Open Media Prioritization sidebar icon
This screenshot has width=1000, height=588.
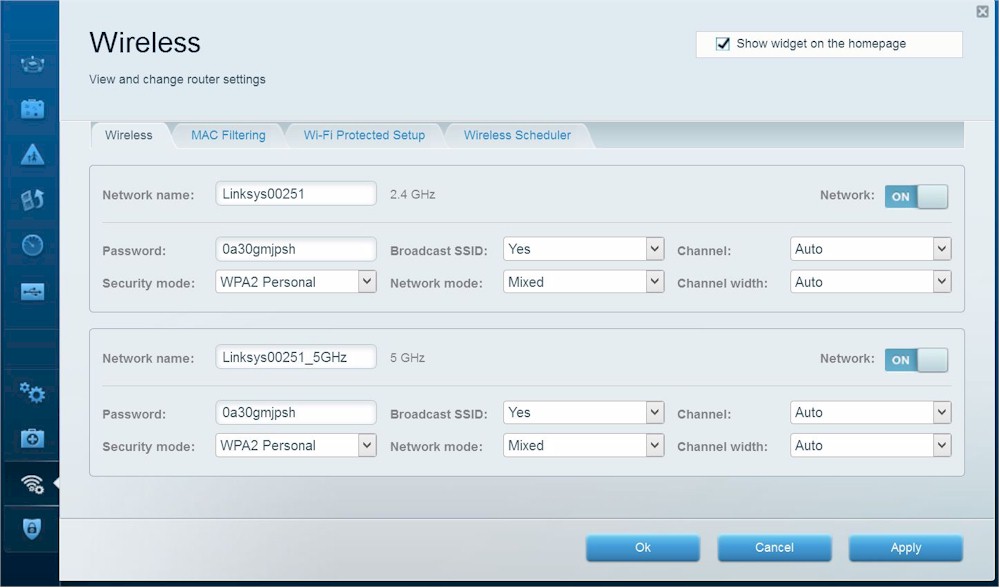point(32,200)
